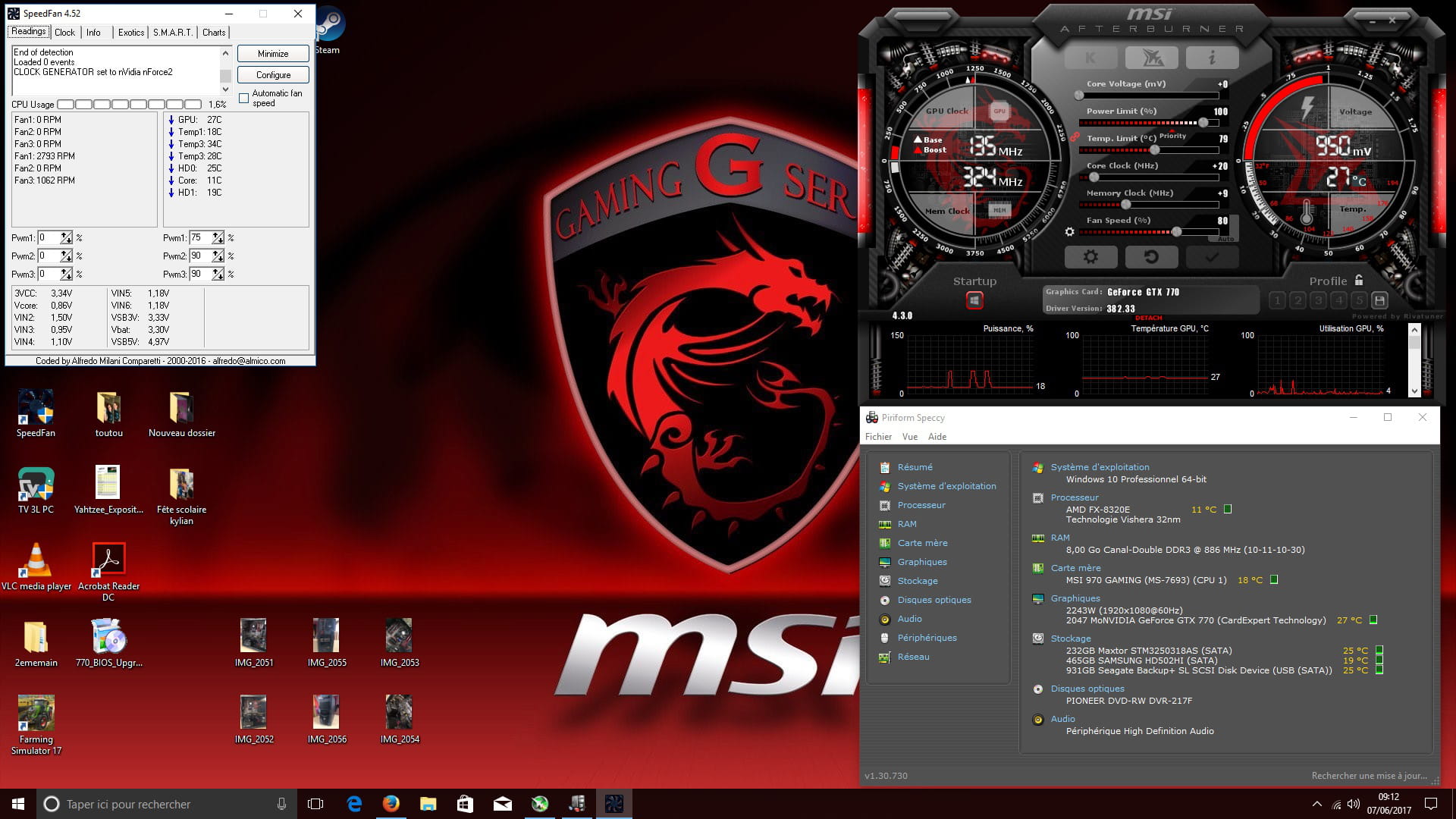
Task: Reset Afterburner settings with the circular arrow button
Action: tap(1151, 256)
